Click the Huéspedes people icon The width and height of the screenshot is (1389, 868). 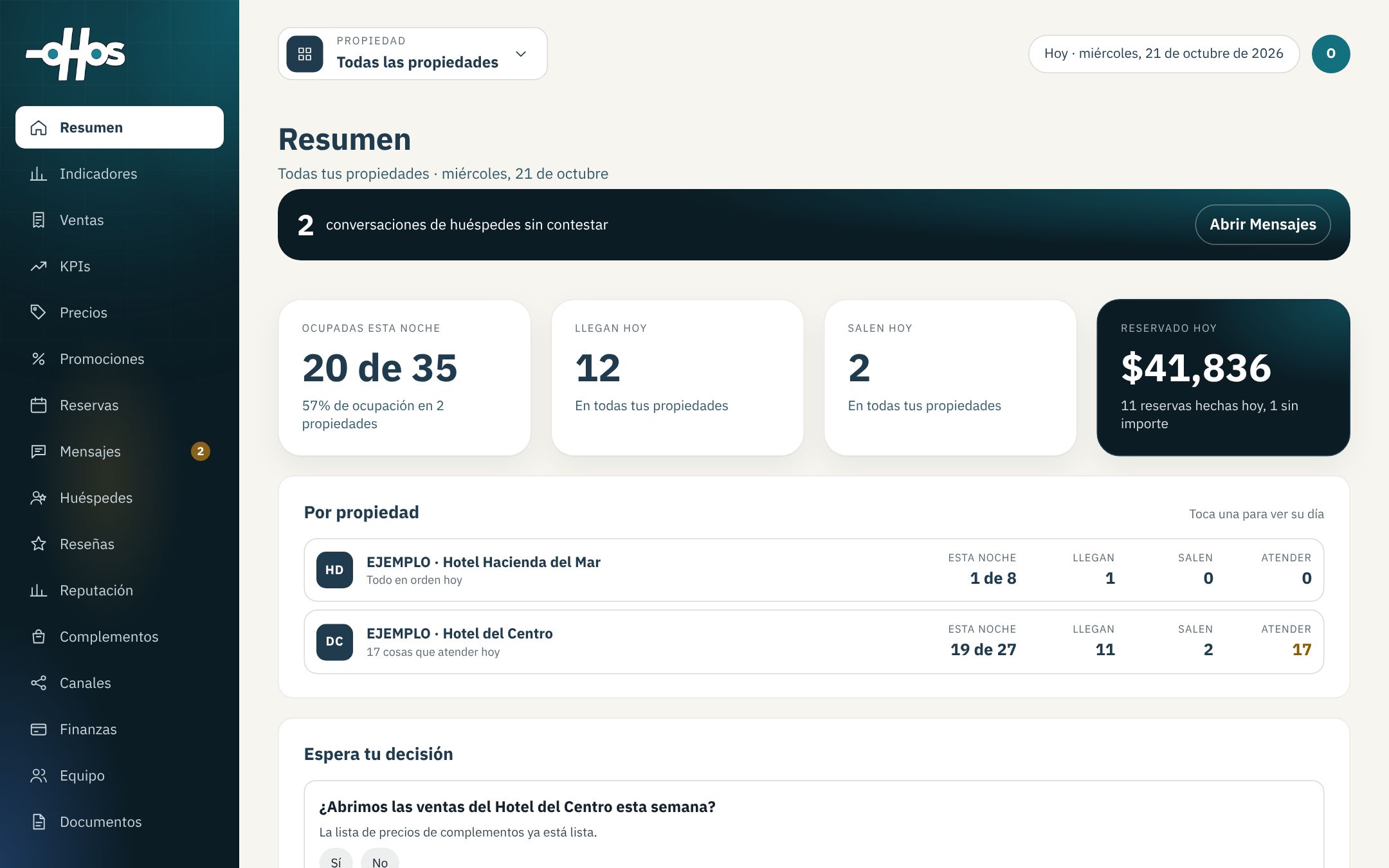39,498
